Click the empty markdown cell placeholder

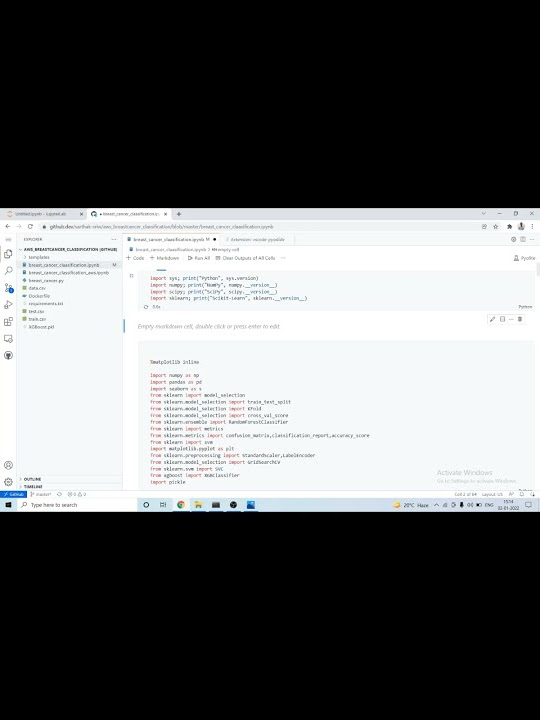(x=208, y=326)
